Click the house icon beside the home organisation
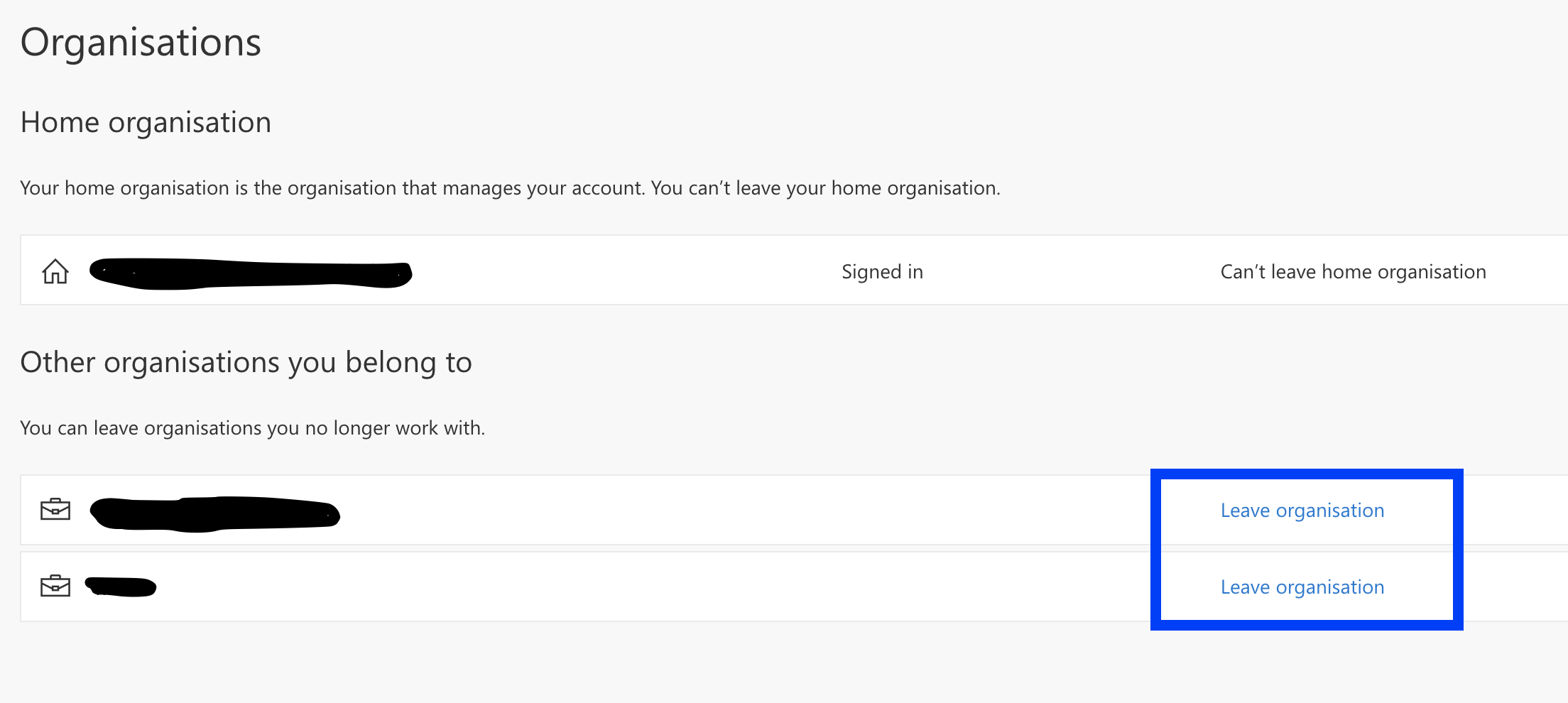 coord(55,271)
